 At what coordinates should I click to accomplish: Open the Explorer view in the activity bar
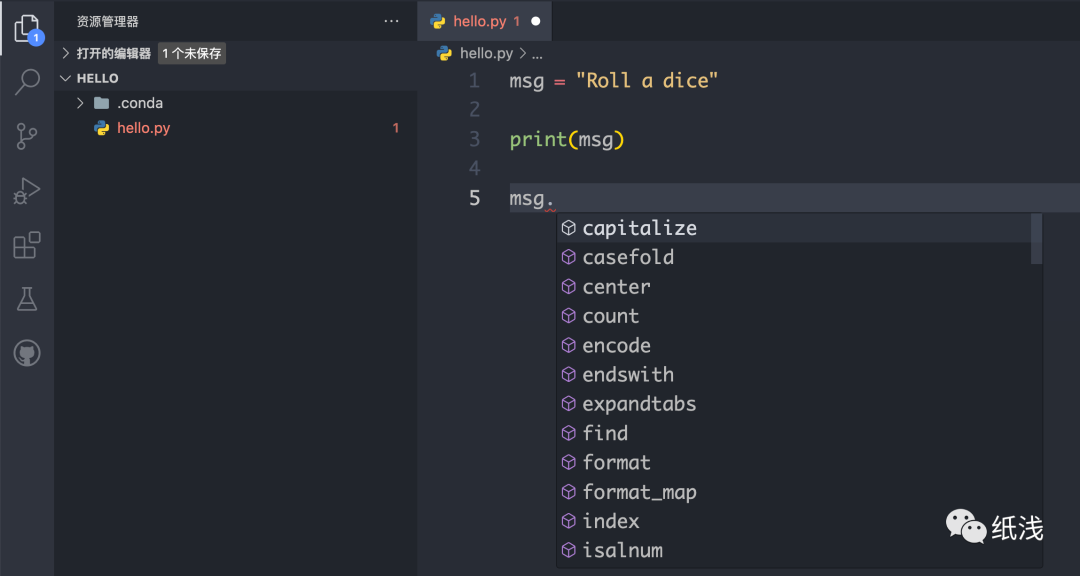pos(26,28)
